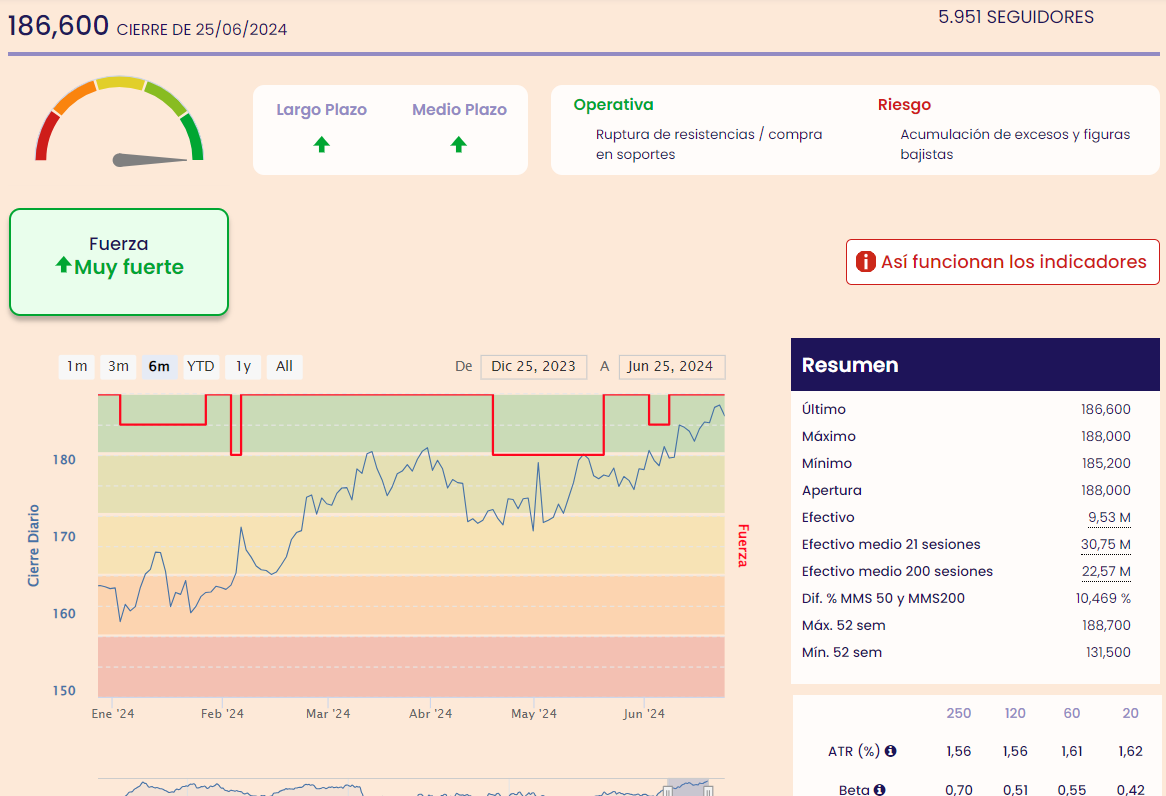This screenshot has width=1166, height=796.
Task: Open Así funcionan los indicadores
Action: click(x=1002, y=262)
